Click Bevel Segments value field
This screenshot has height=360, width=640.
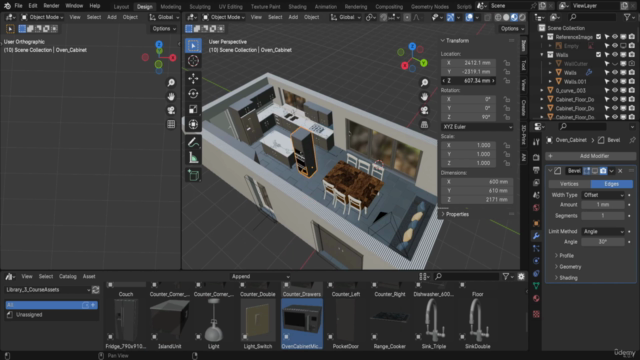(603, 216)
